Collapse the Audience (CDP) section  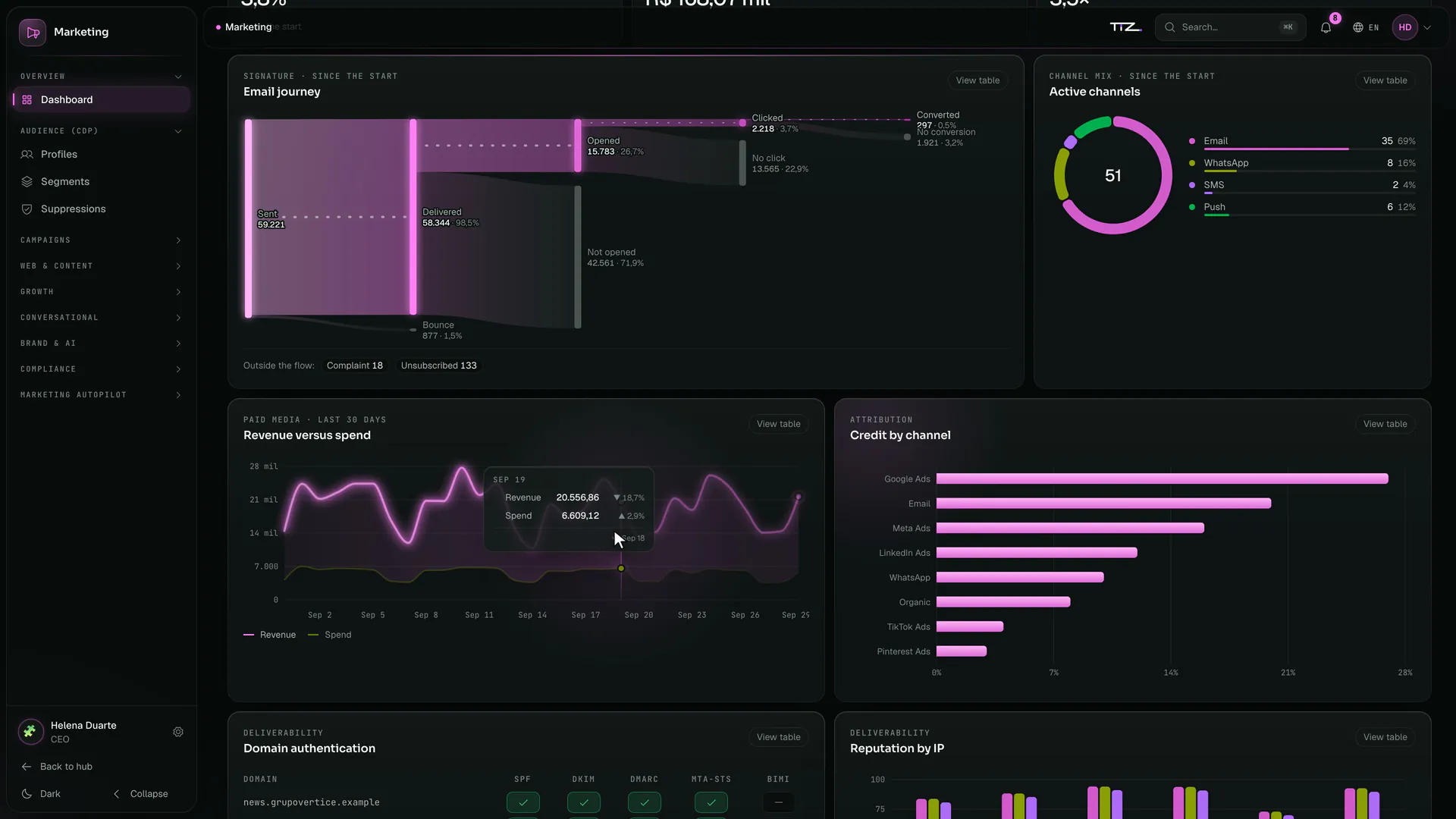click(102, 131)
